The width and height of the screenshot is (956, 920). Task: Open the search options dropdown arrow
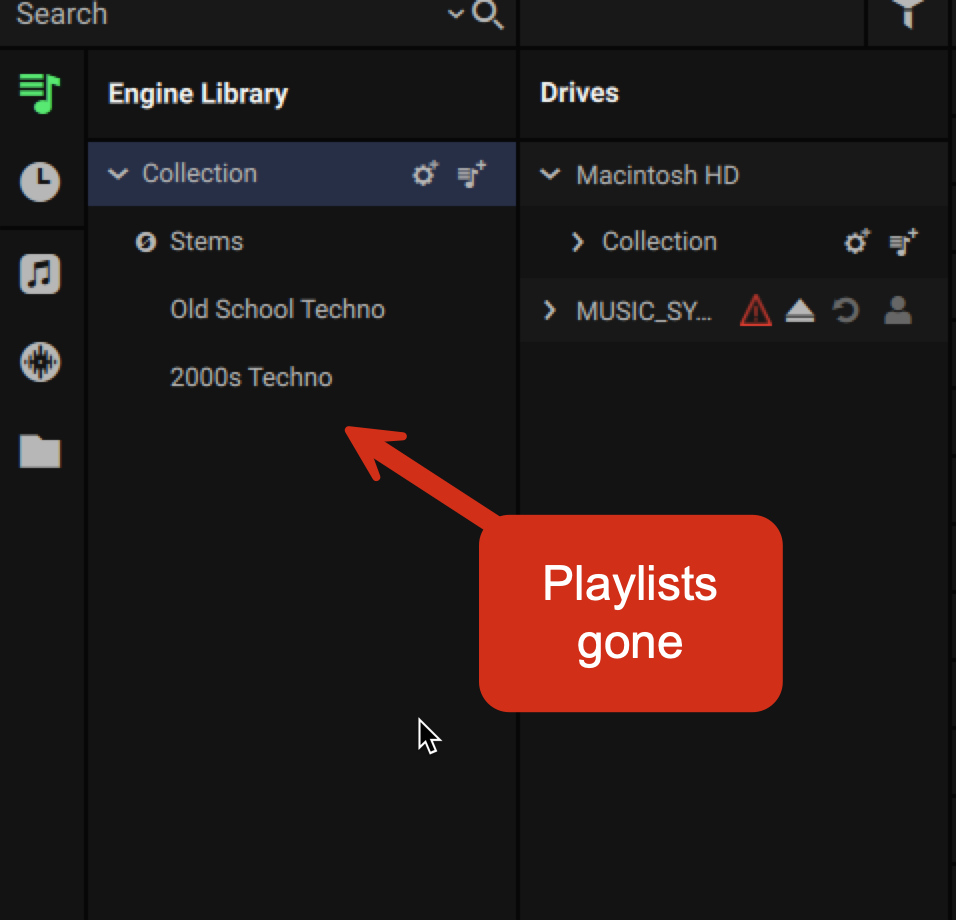click(x=456, y=15)
